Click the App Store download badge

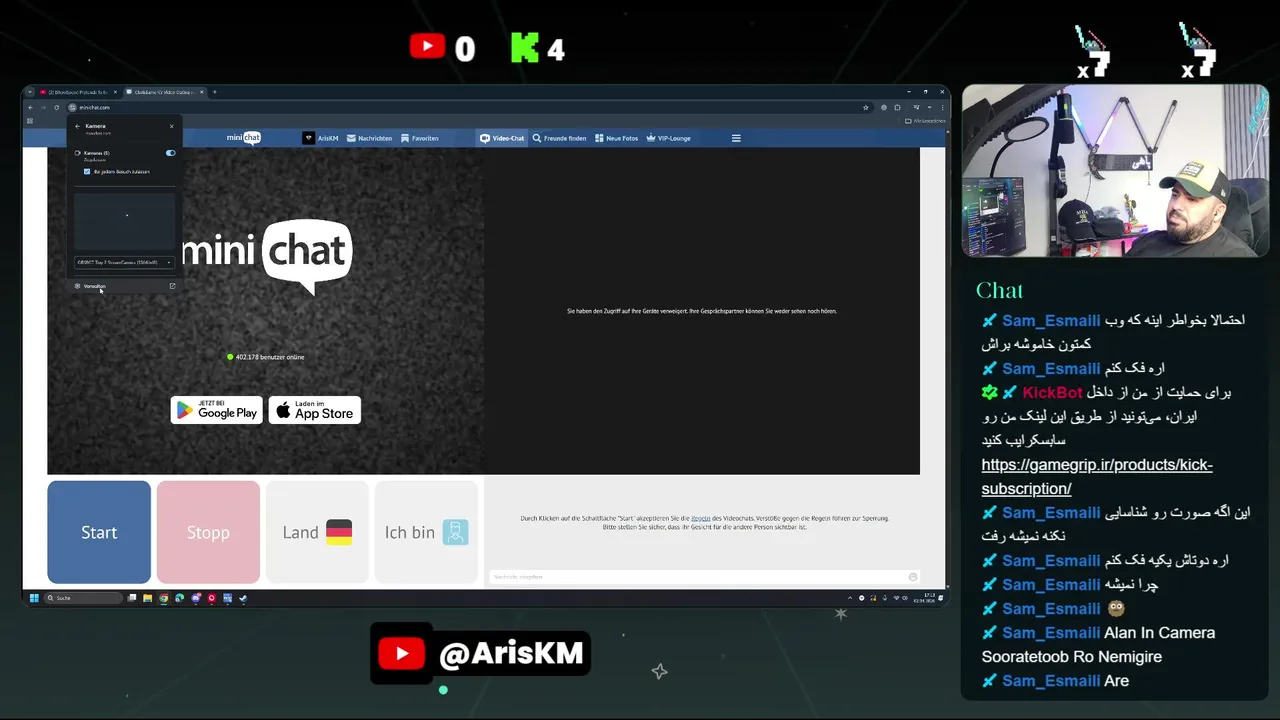click(x=315, y=410)
